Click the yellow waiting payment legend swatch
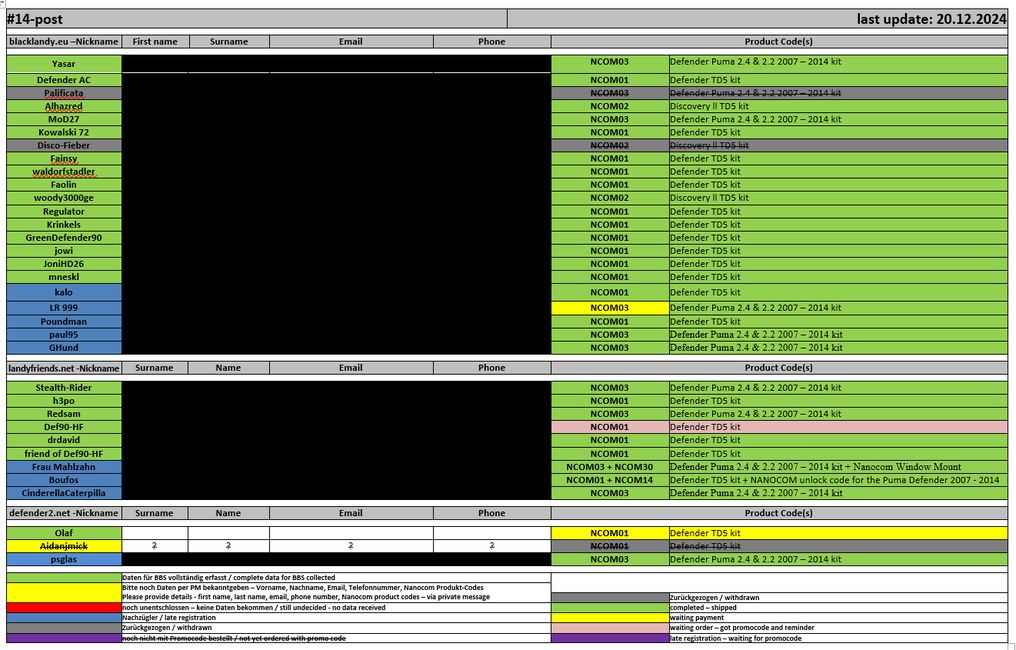 [610, 618]
